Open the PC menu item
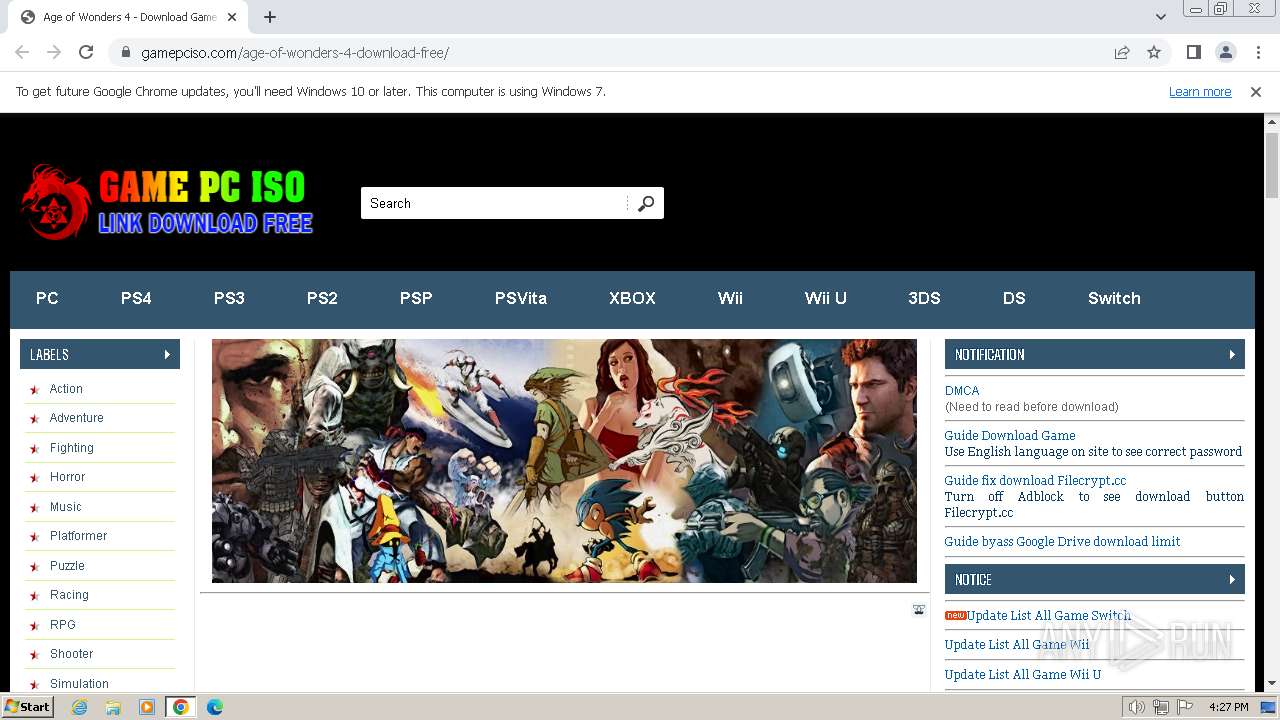Image resolution: width=1280 pixels, height=720 pixels. (47, 298)
